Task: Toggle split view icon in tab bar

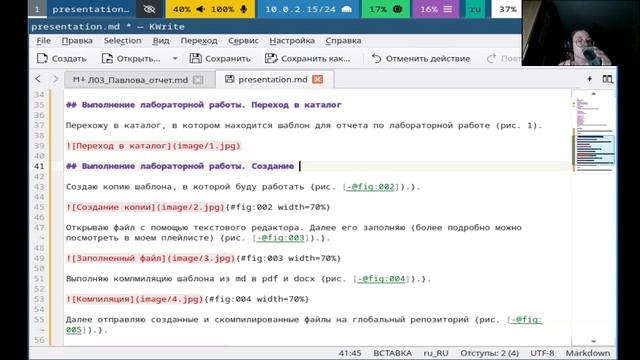Action: click(607, 79)
